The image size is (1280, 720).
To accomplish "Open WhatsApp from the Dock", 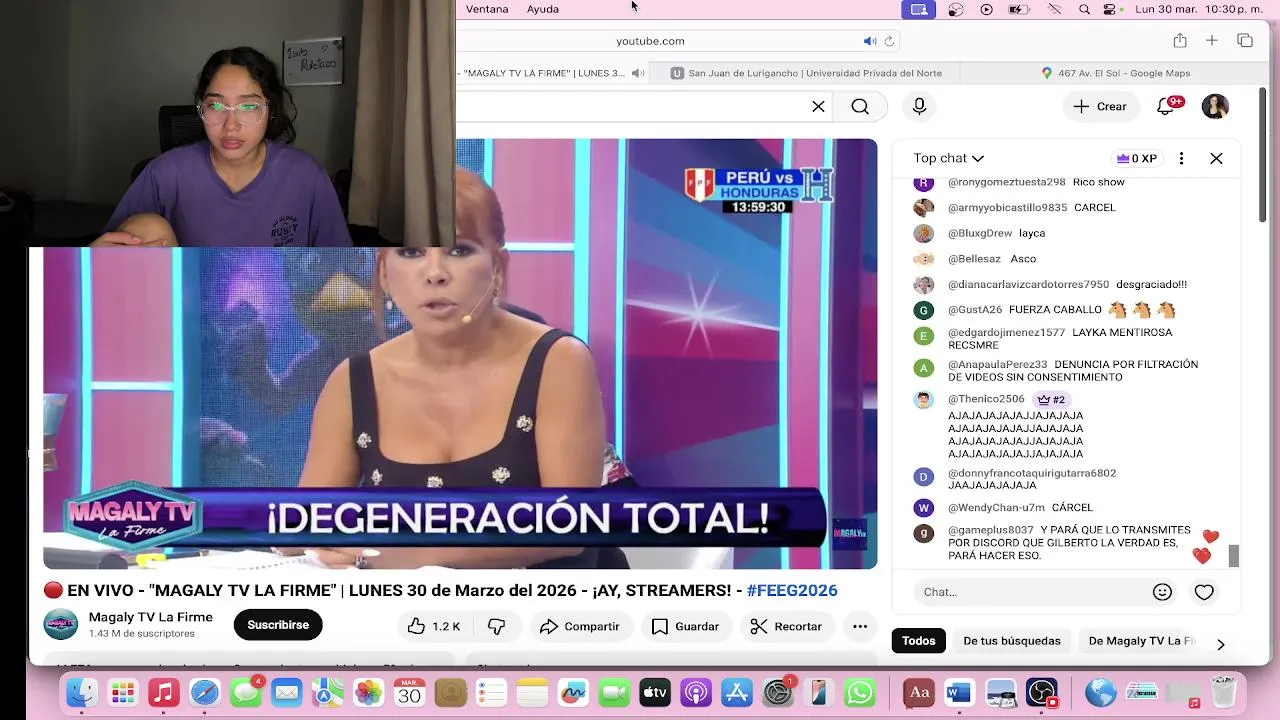I will click(x=860, y=692).
